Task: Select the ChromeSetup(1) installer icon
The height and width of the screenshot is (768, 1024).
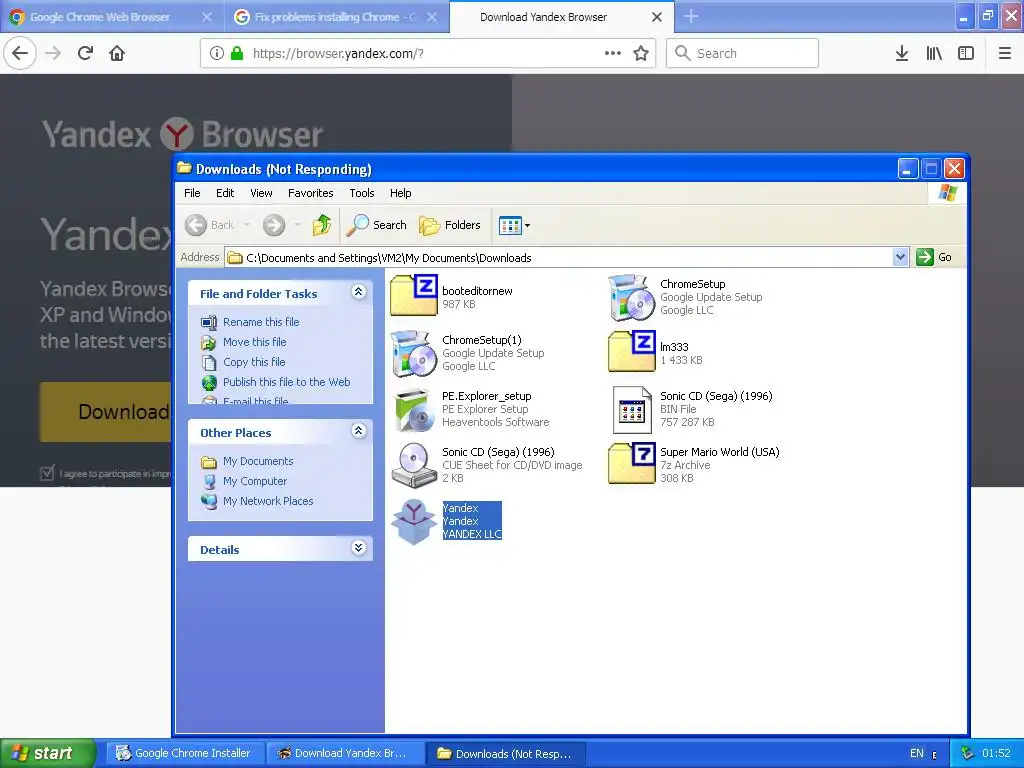Action: [x=413, y=353]
